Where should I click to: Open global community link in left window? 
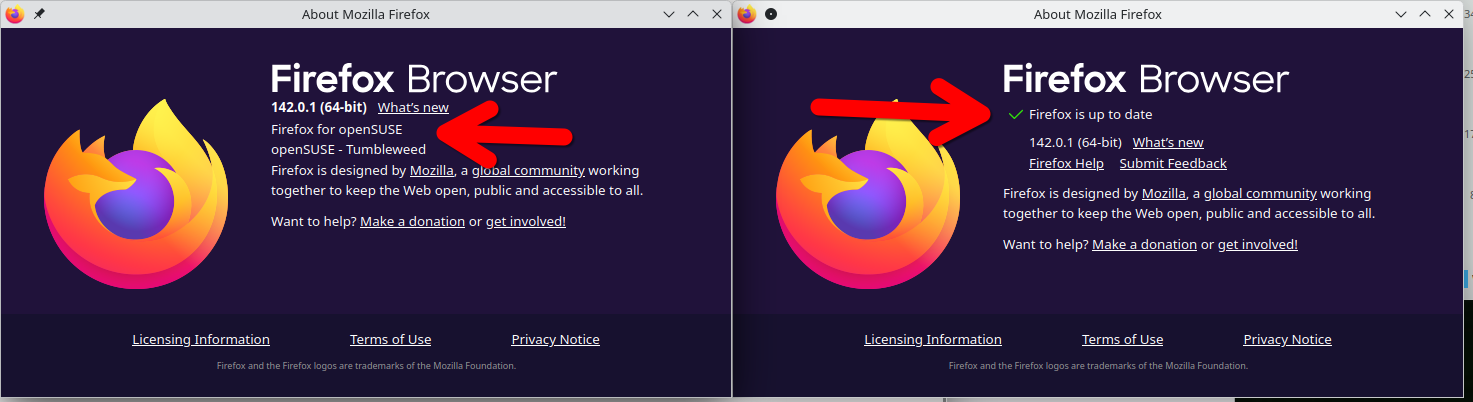[528, 170]
